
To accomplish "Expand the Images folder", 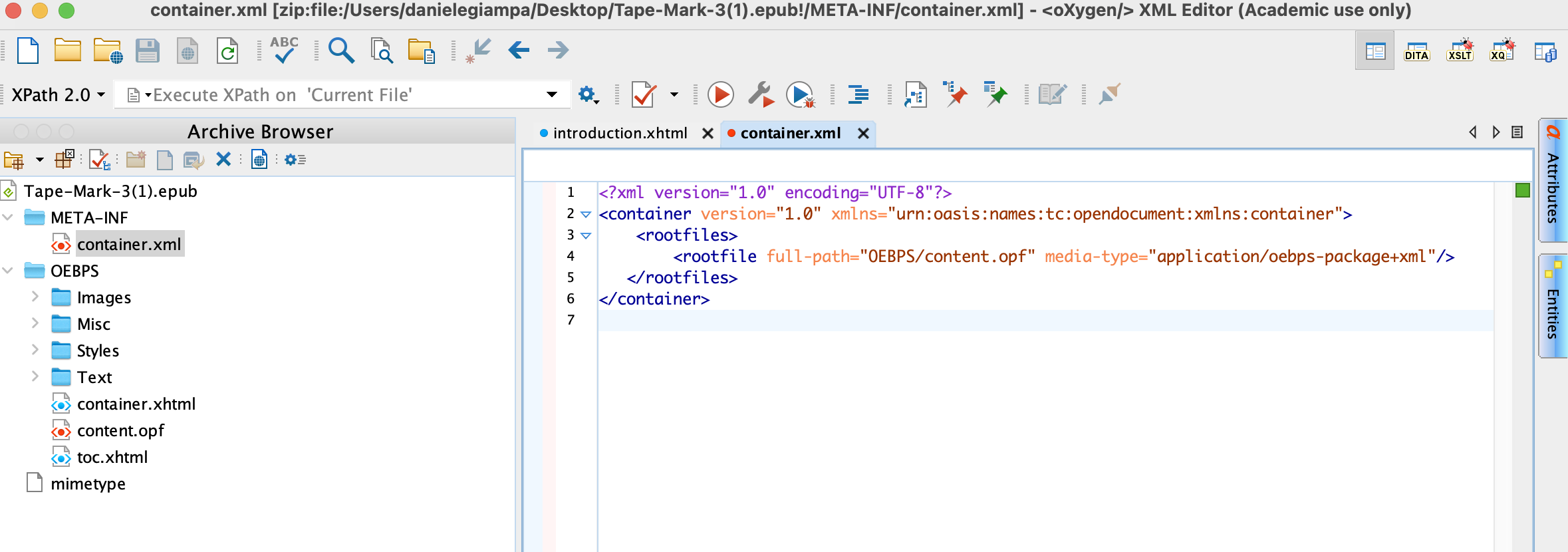I will pos(35,297).
